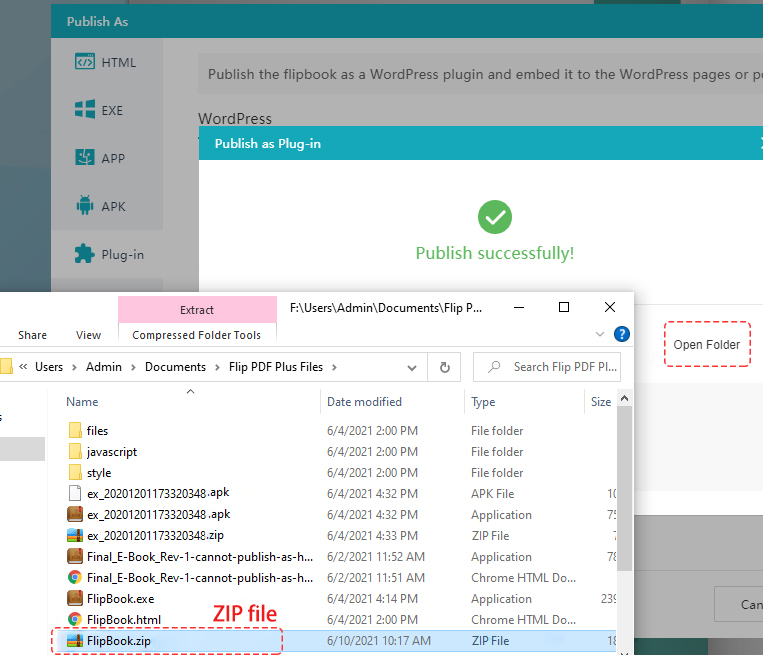Open the Plug-in puzzle piece option
The width and height of the screenshot is (763, 655).
click(85, 254)
